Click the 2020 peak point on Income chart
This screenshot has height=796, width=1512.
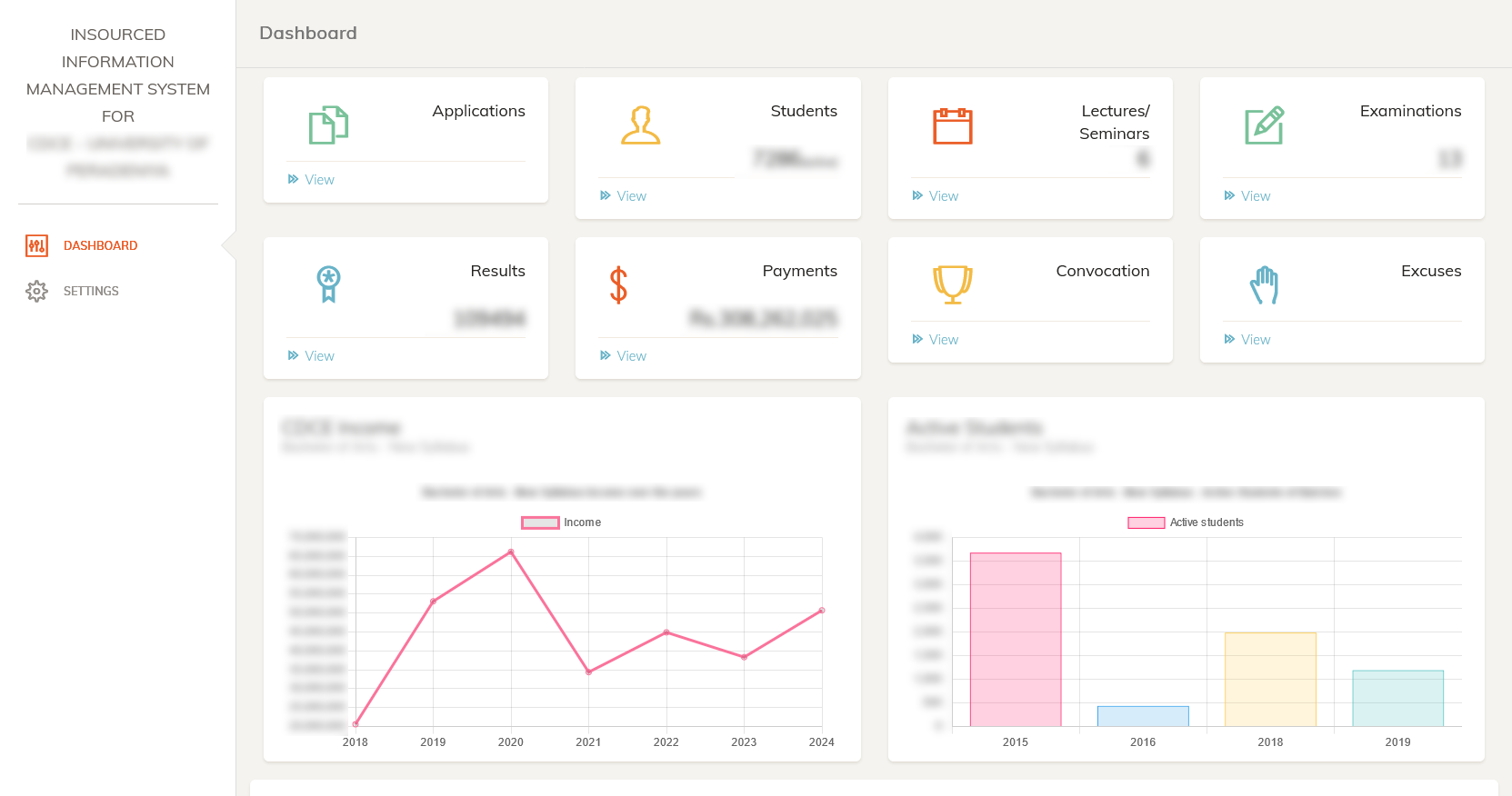(511, 552)
